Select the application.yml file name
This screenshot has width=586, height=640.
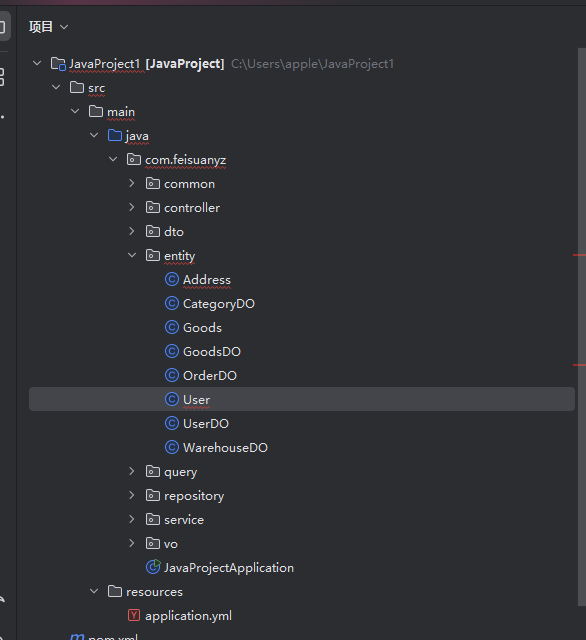[189, 616]
